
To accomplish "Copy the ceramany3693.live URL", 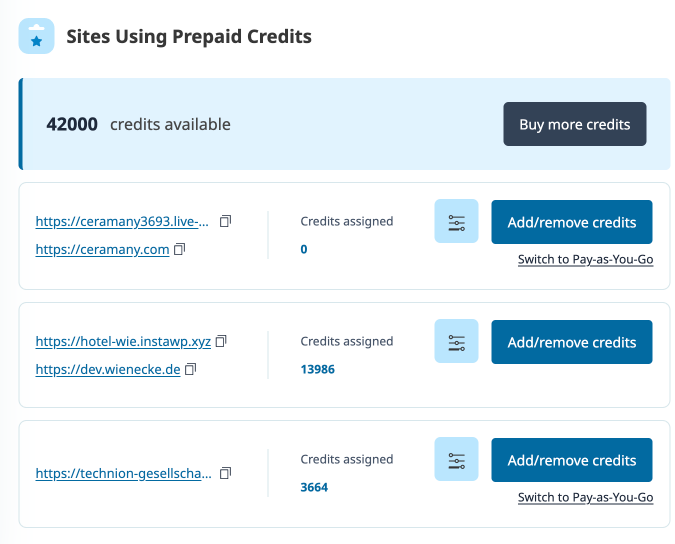I will 225,221.
